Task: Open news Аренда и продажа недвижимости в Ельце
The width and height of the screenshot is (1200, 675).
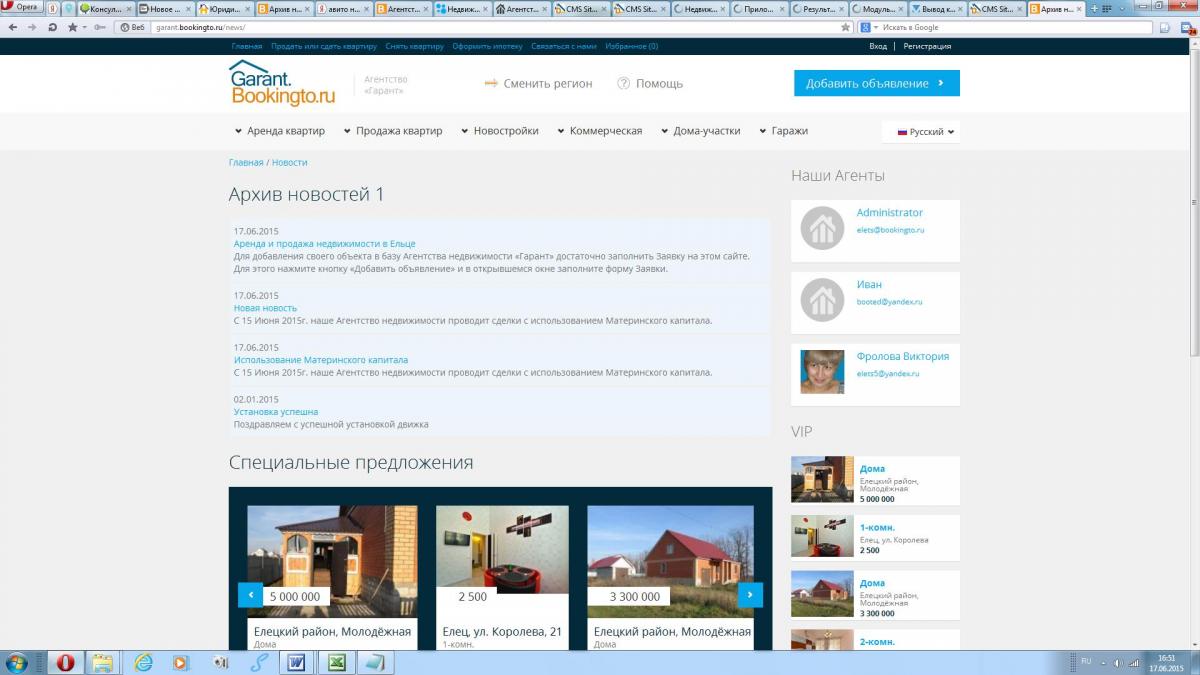Action: (x=324, y=244)
